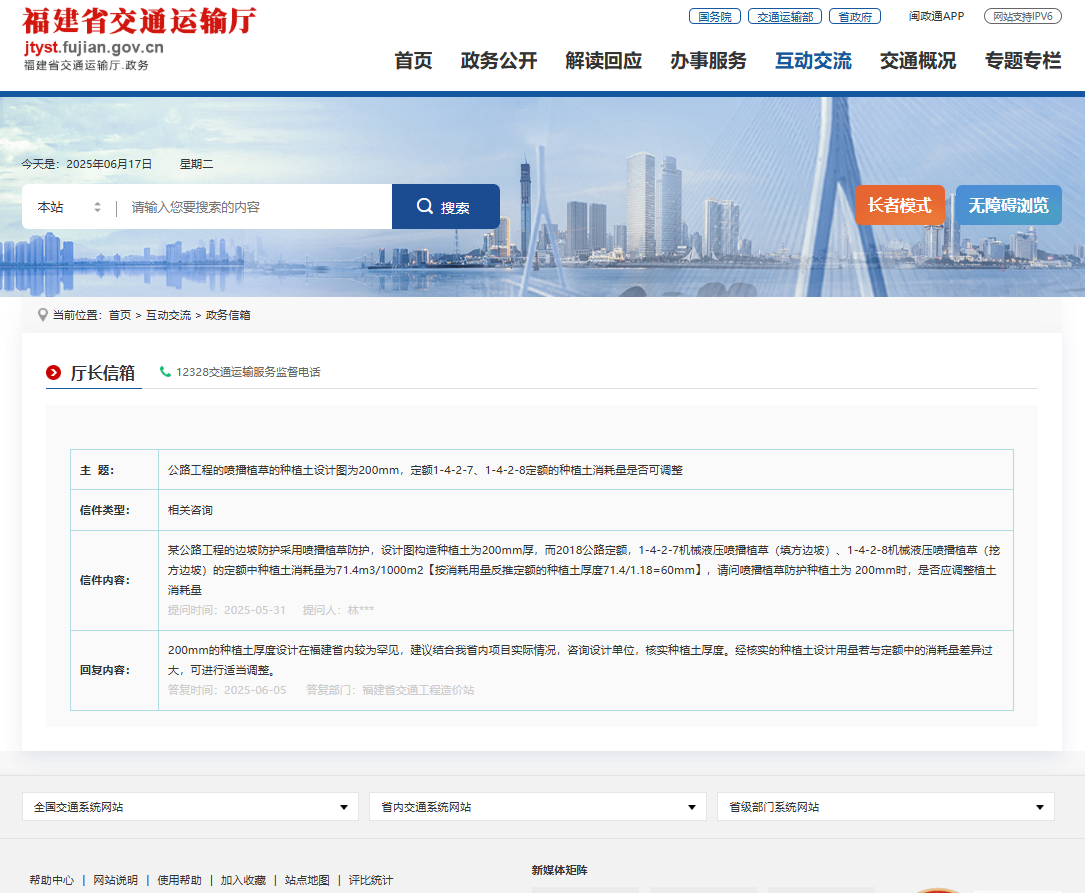Viewport: 1085px width, 893px height.
Task: Click the phone icon next to 12328 hotline
Action: click(x=165, y=371)
